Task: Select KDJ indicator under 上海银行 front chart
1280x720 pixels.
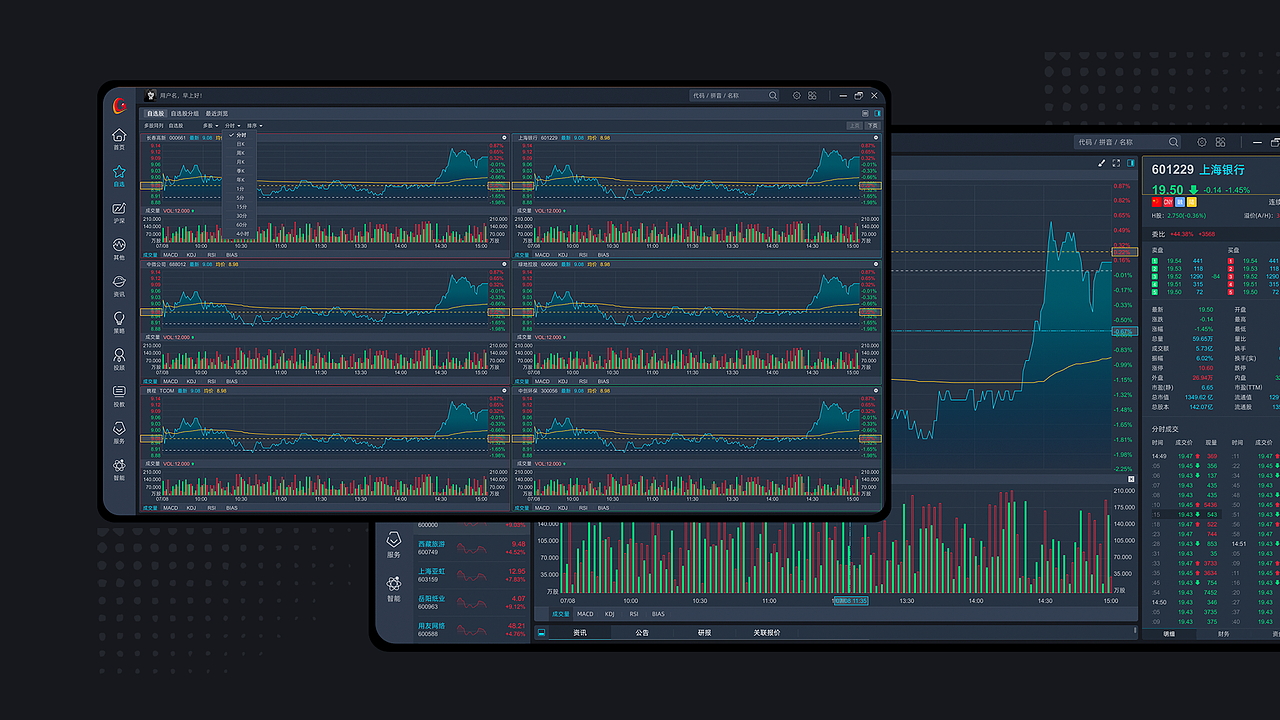Action: [563, 255]
